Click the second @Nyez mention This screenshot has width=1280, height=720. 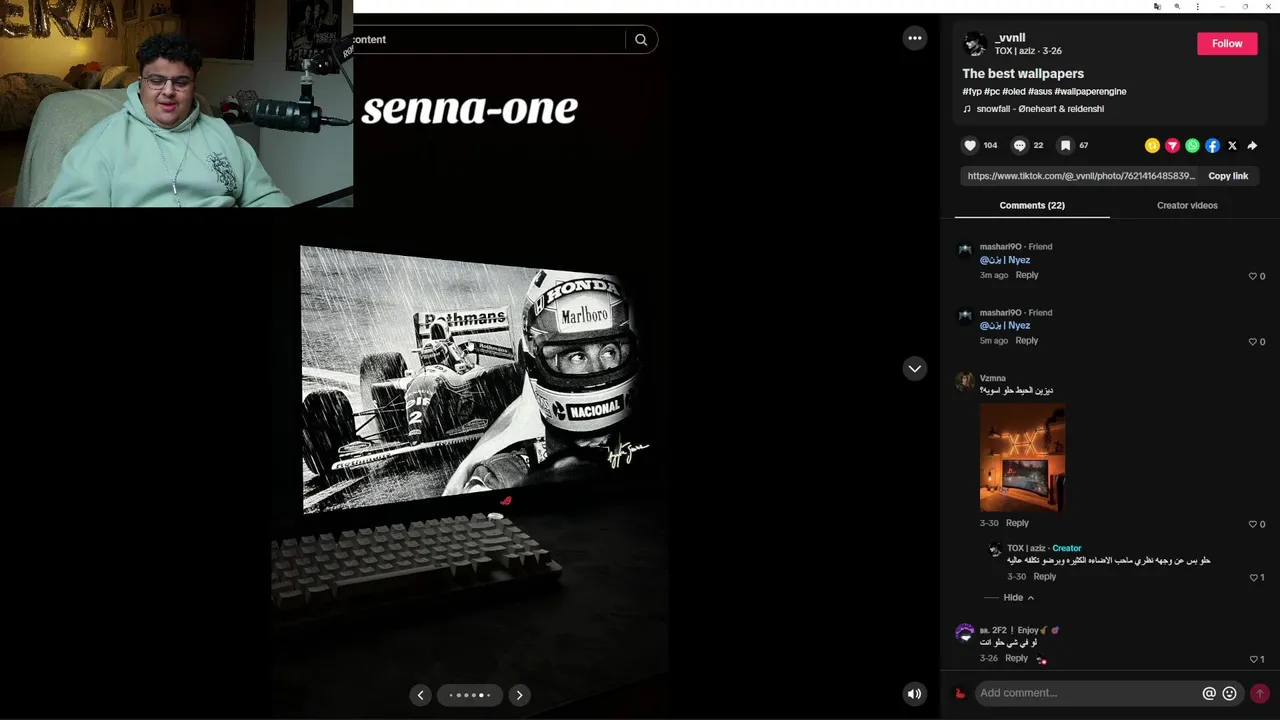[x=1005, y=325]
